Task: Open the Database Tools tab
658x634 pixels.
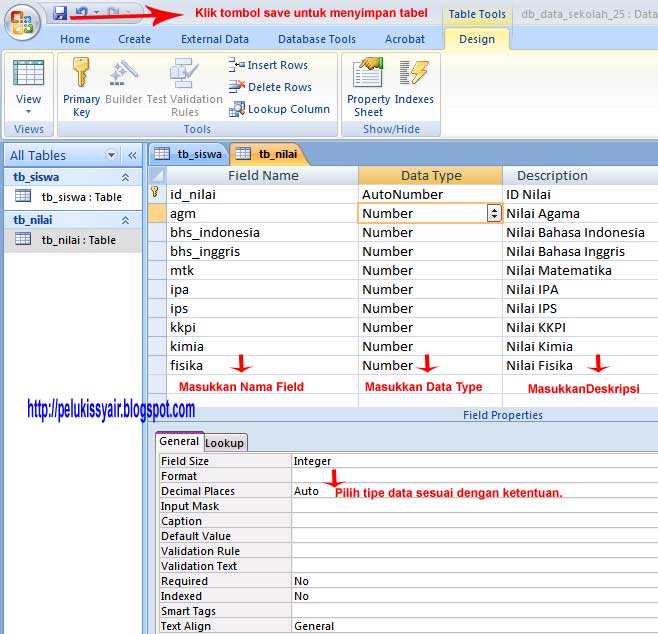Action: tap(317, 39)
